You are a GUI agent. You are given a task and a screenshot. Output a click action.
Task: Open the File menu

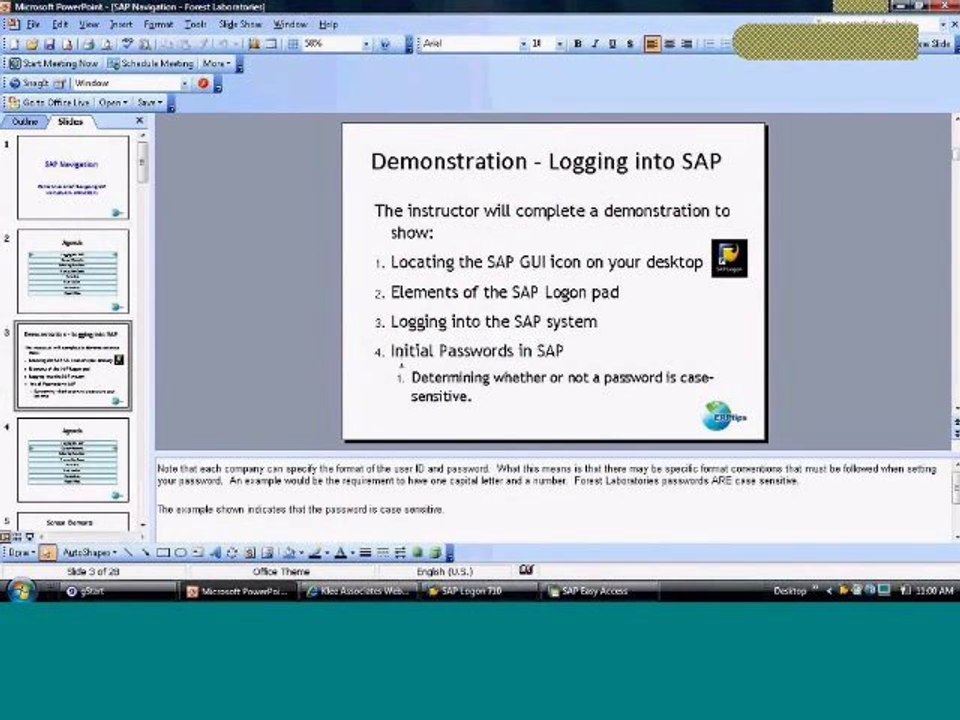click(32, 24)
